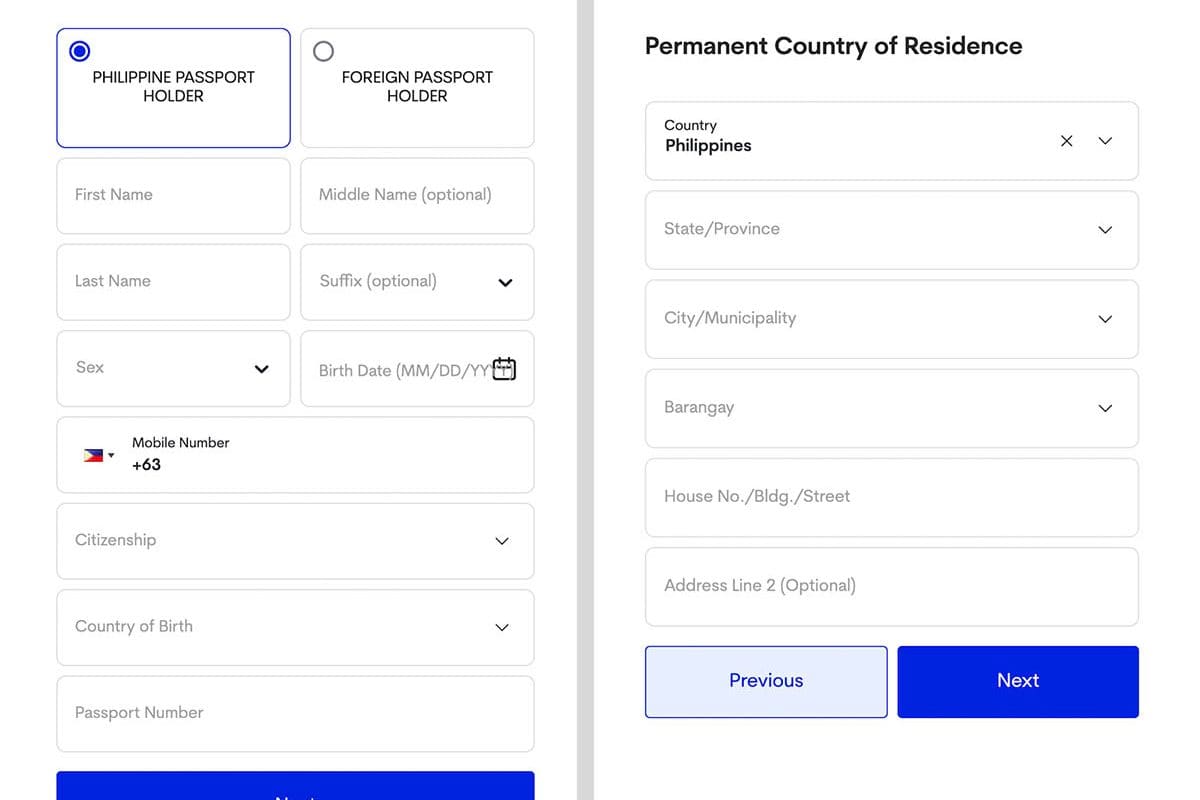1200x800 pixels.
Task: Expand the Suffix optional dropdown
Action: pyautogui.click(x=505, y=282)
